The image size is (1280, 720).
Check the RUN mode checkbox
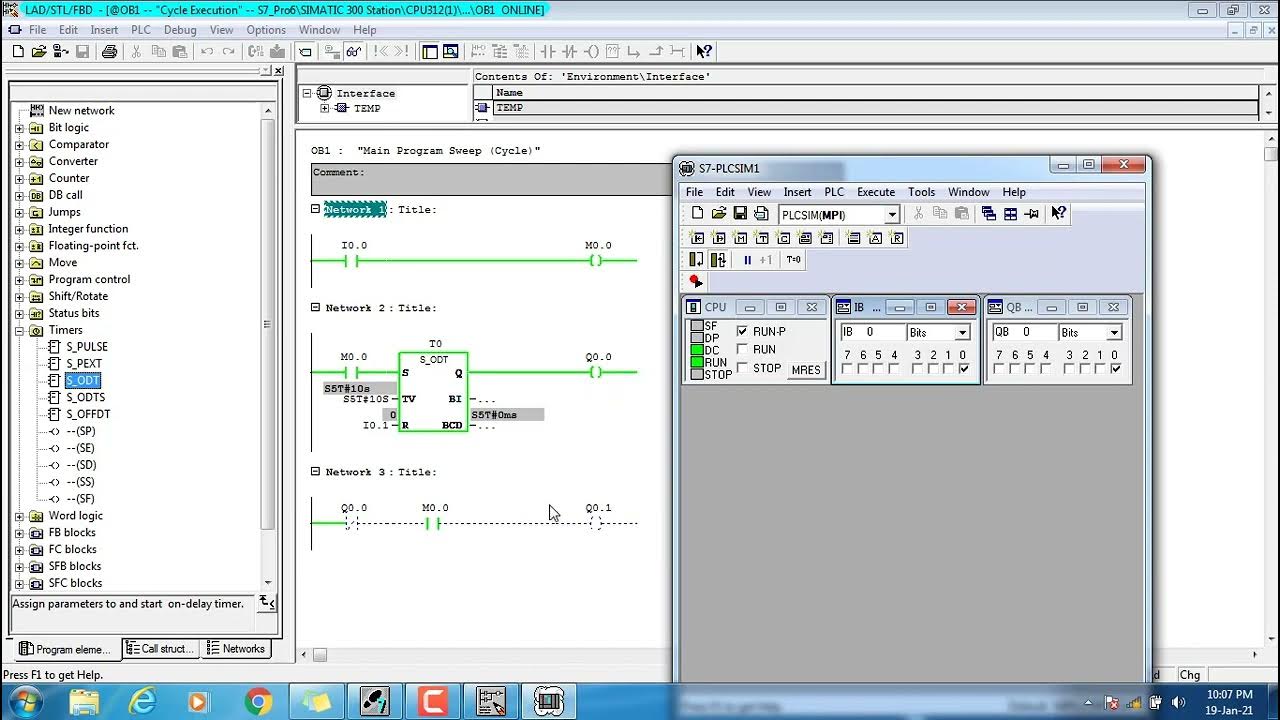click(742, 349)
